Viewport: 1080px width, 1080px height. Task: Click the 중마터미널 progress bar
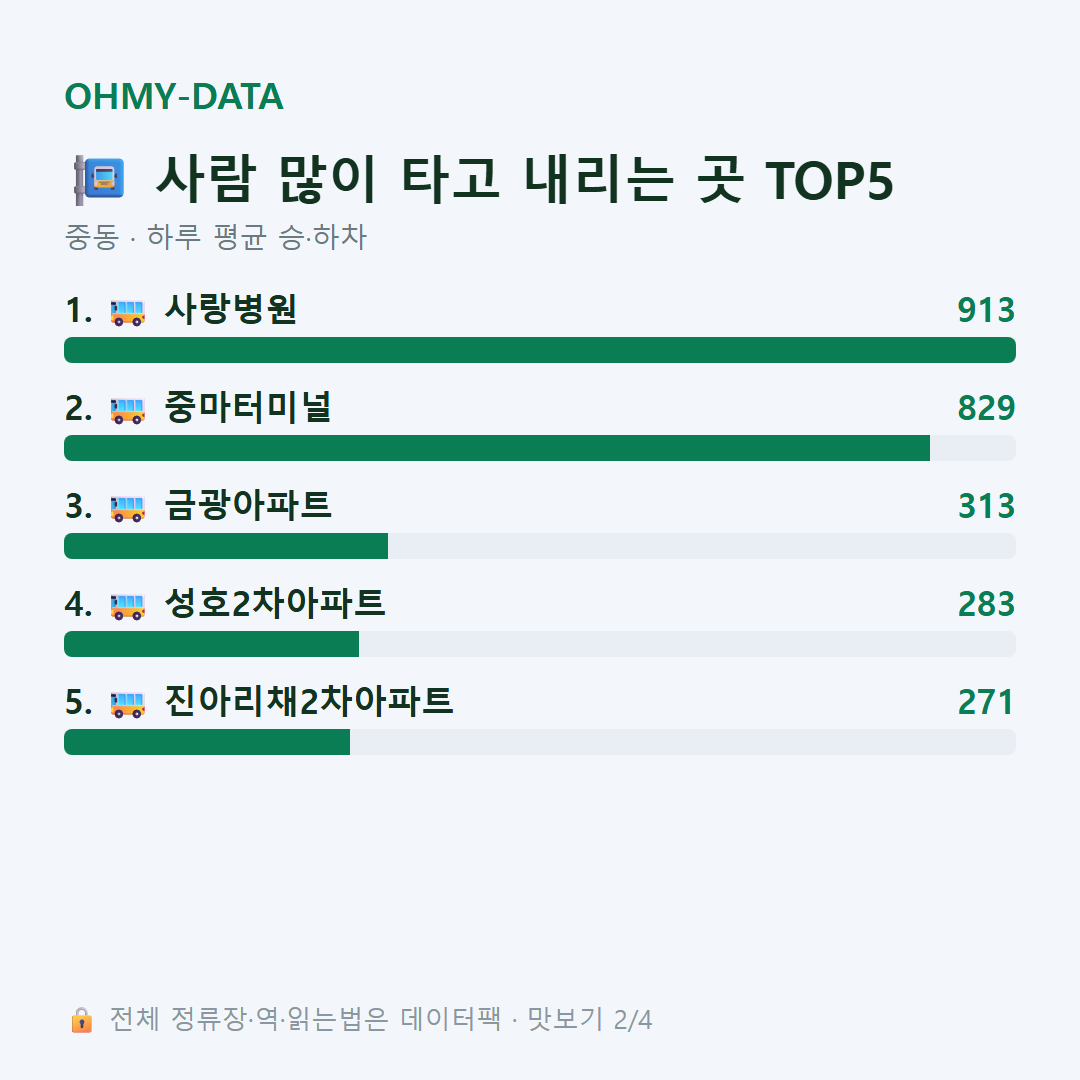[540, 448]
